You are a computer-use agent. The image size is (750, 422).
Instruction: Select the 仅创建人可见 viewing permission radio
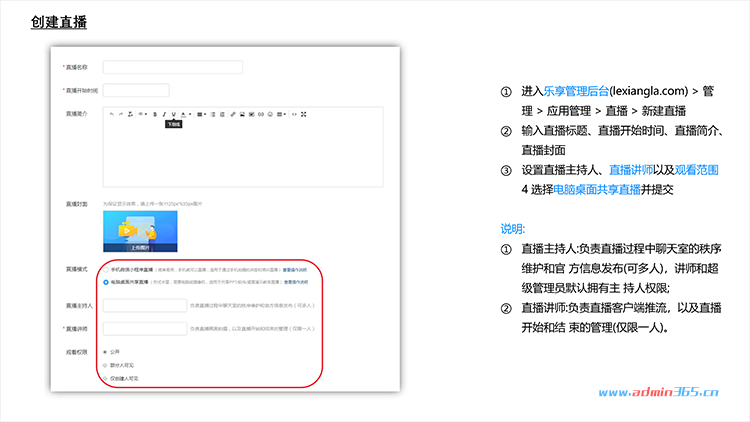(x=105, y=378)
